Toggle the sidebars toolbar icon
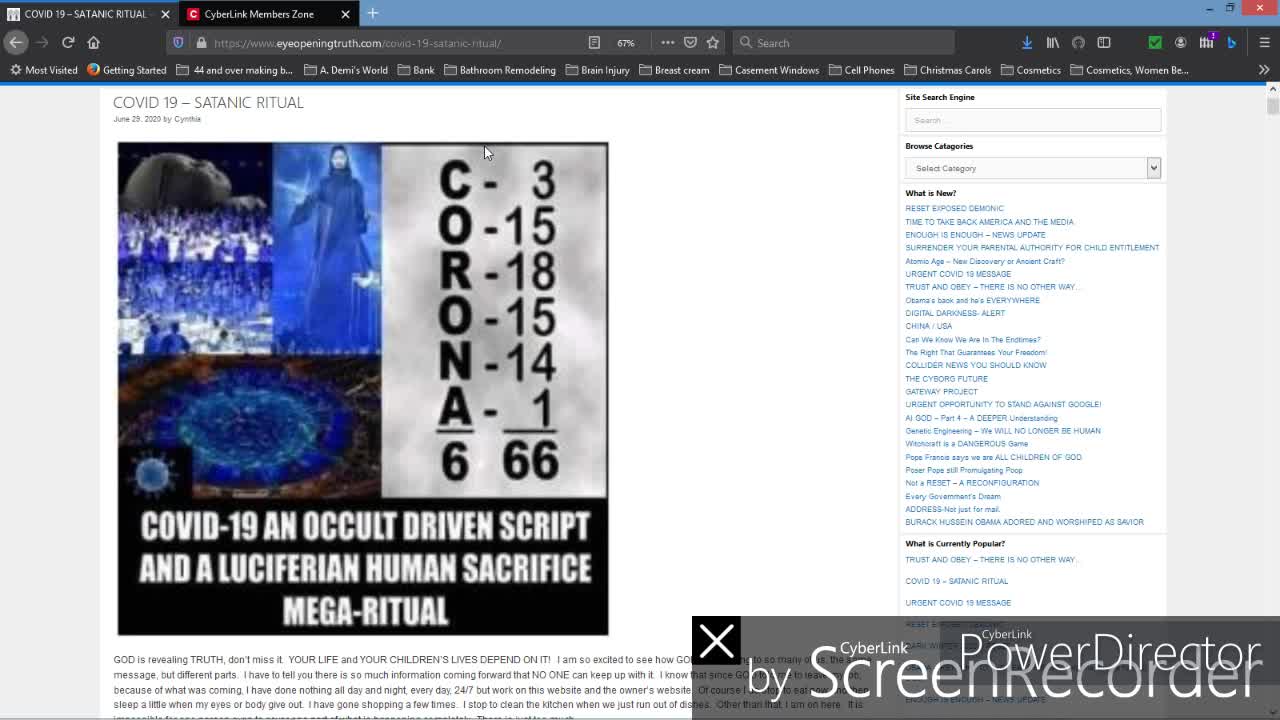 [1104, 42]
